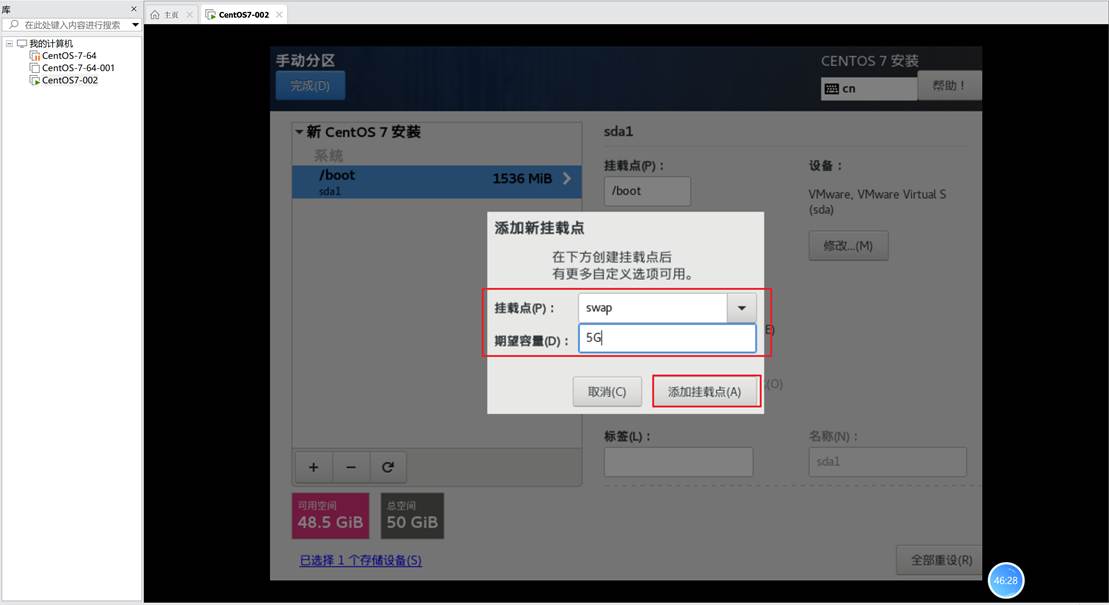Click the chevron arrow on /boot row
1109x605 pixels.
coord(567,178)
